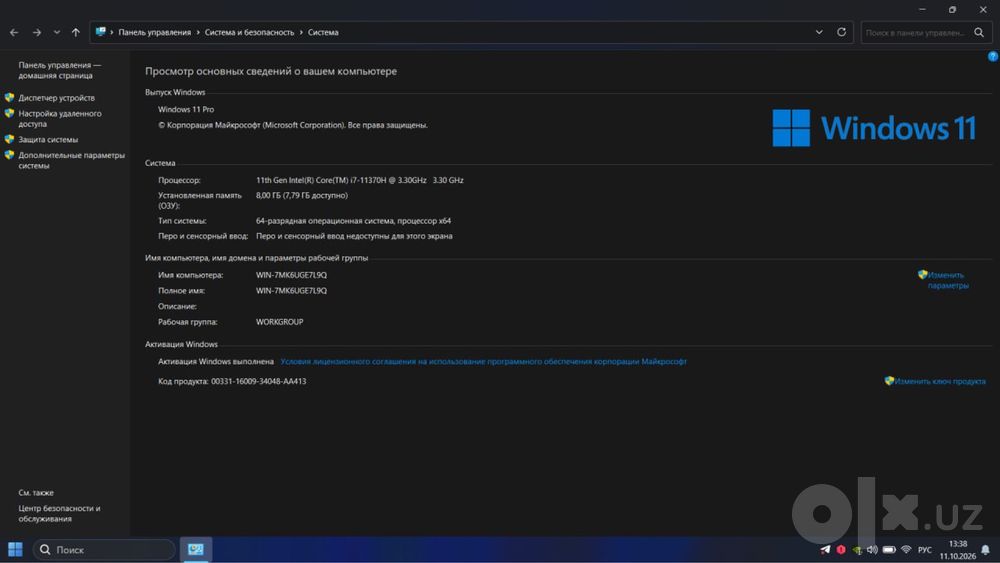The height and width of the screenshot is (563, 1000).
Task: Select the Полное имя value WIN-7MK6UGE7L9Q
Action: pos(291,291)
